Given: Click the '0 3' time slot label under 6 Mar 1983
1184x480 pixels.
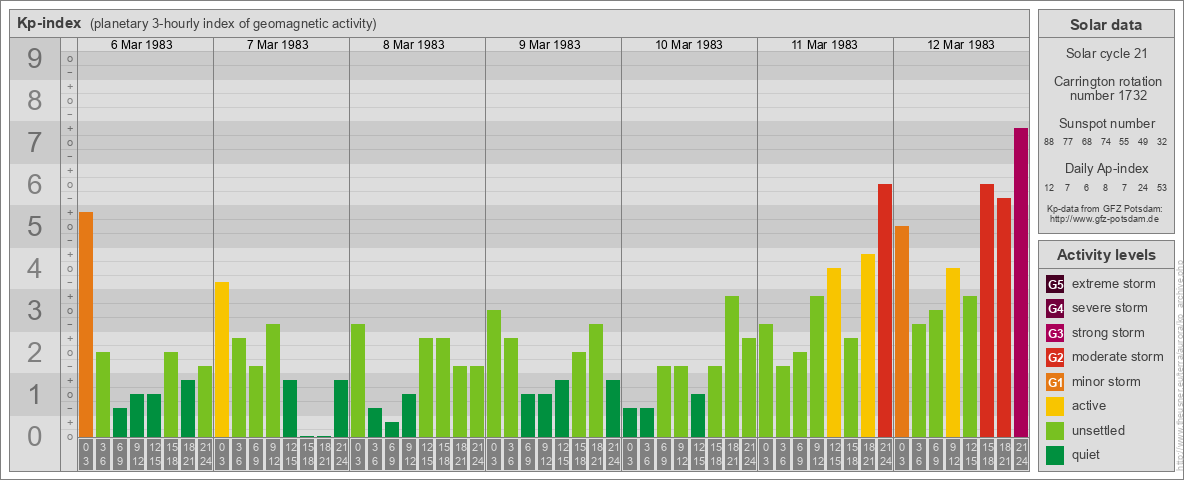Looking at the screenshot, I should 86,454.
